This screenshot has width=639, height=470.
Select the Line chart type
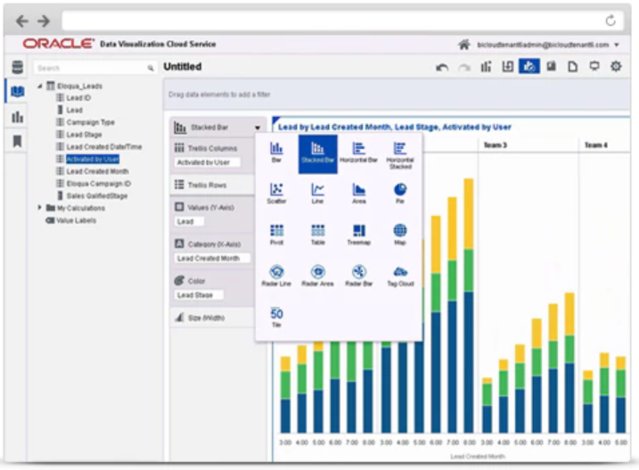[317, 194]
